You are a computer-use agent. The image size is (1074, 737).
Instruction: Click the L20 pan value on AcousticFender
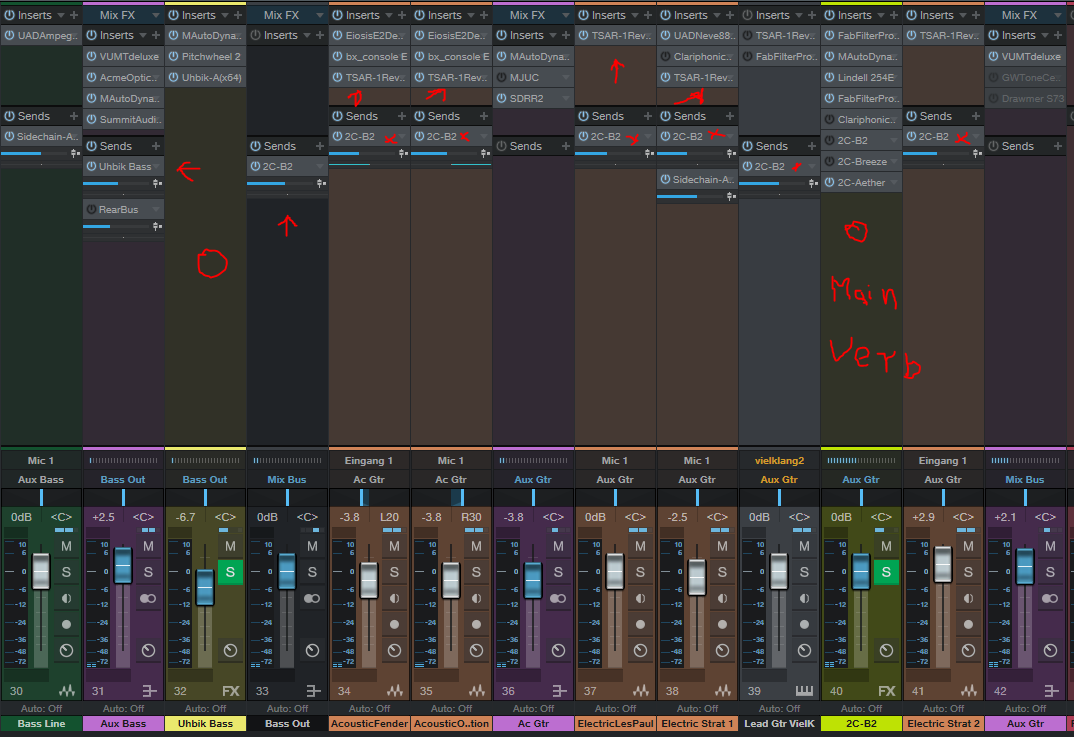tap(389, 517)
